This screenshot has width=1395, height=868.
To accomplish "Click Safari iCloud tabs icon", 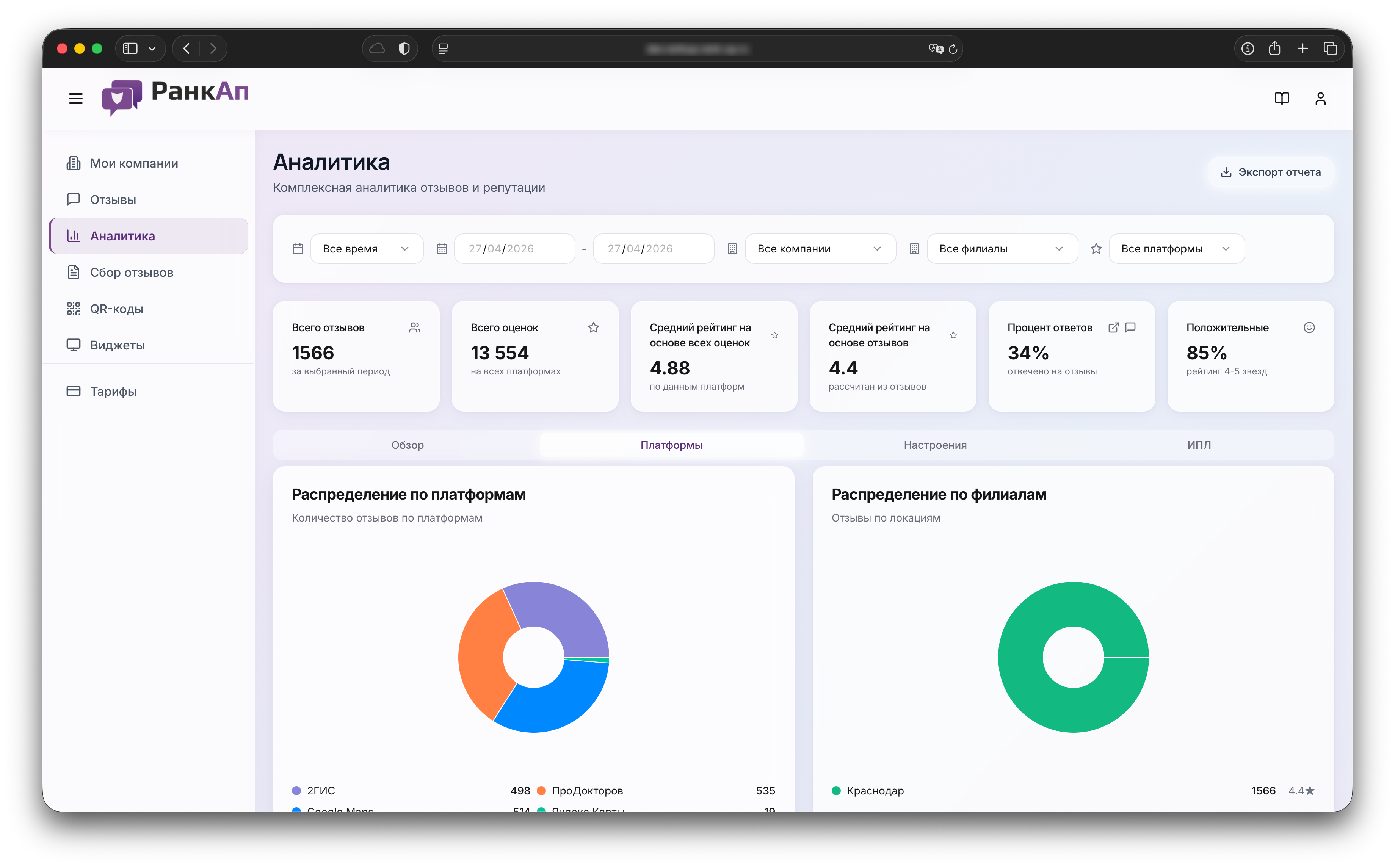I will 376,49.
